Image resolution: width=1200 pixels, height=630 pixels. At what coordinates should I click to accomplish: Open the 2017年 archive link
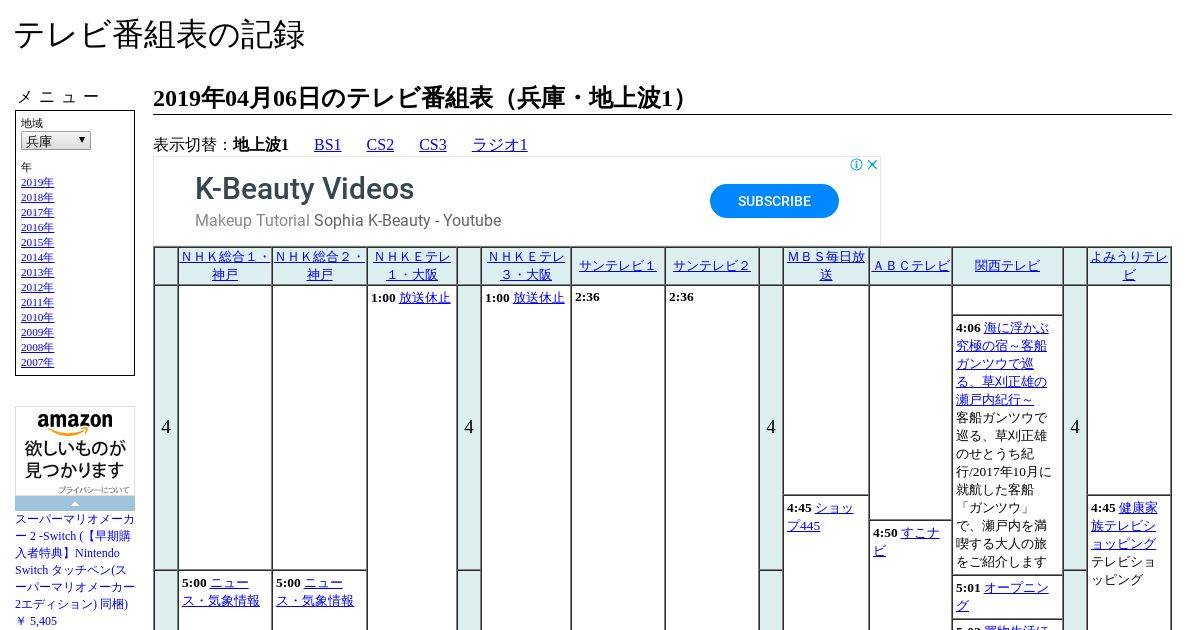coord(37,212)
